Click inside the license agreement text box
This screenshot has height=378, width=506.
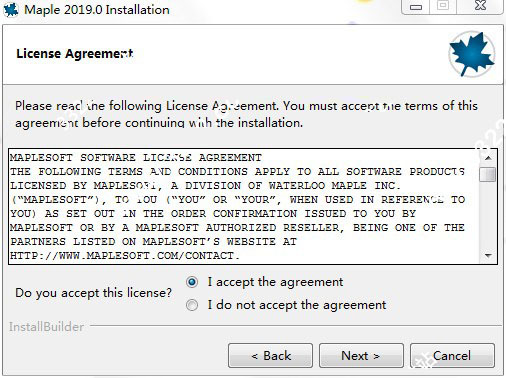(244, 206)
